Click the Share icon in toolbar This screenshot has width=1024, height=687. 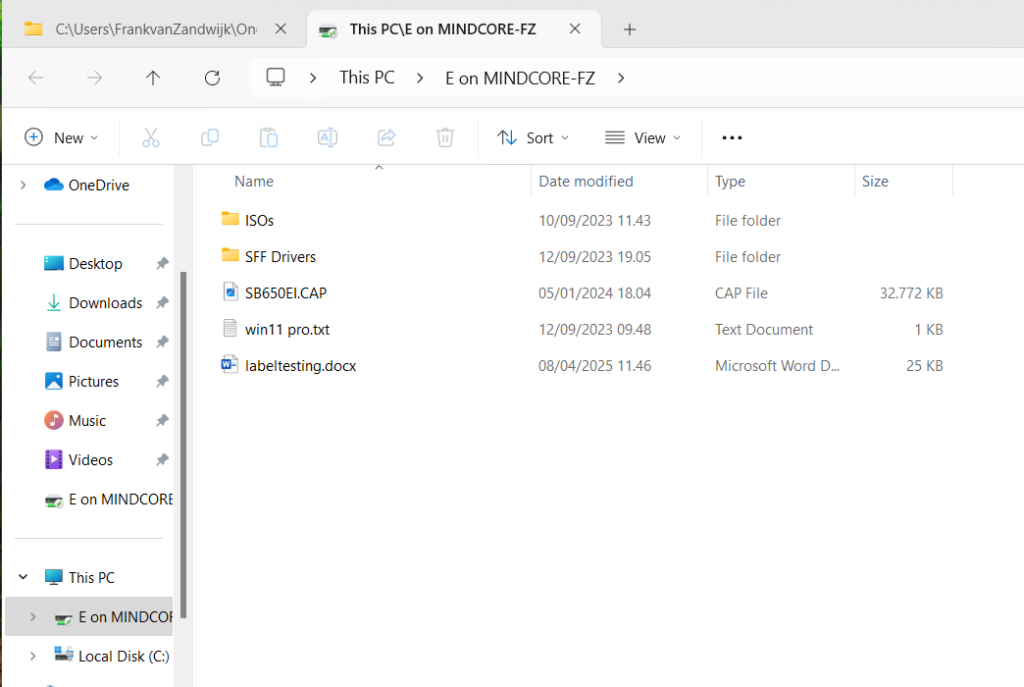pos(387,138)
